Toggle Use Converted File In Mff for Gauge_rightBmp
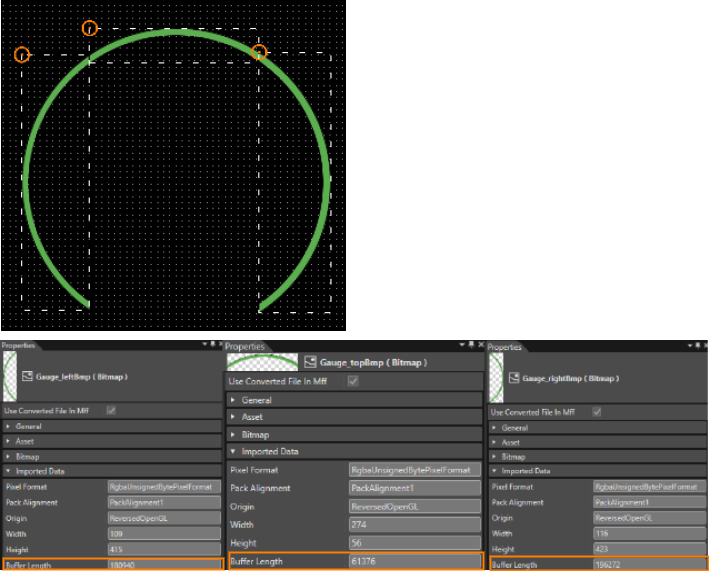The width and height of the screenshot is (709, 571). (x=597, y=412)
